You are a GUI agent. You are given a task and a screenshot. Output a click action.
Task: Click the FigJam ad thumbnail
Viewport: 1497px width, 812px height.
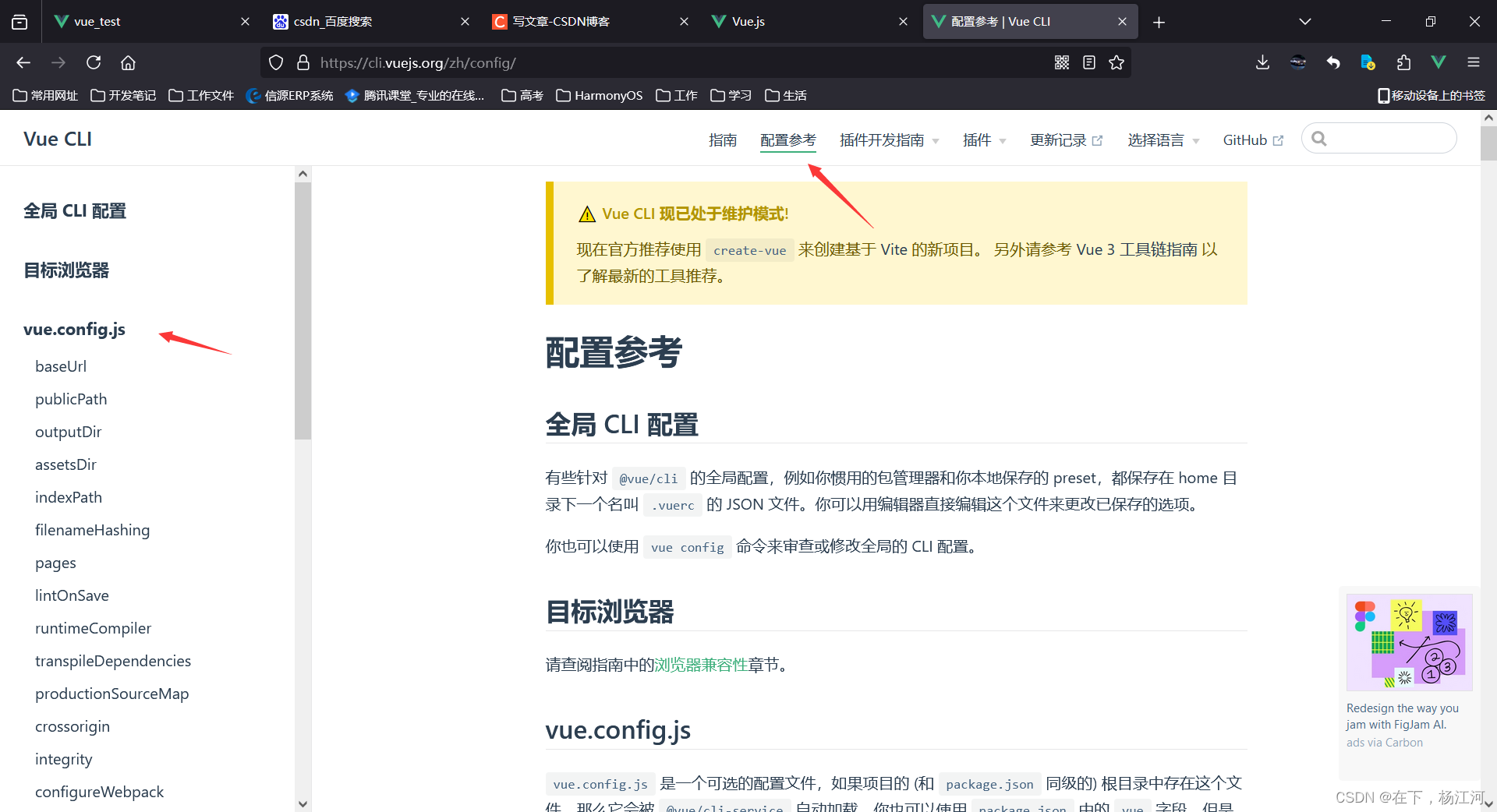1409,642
